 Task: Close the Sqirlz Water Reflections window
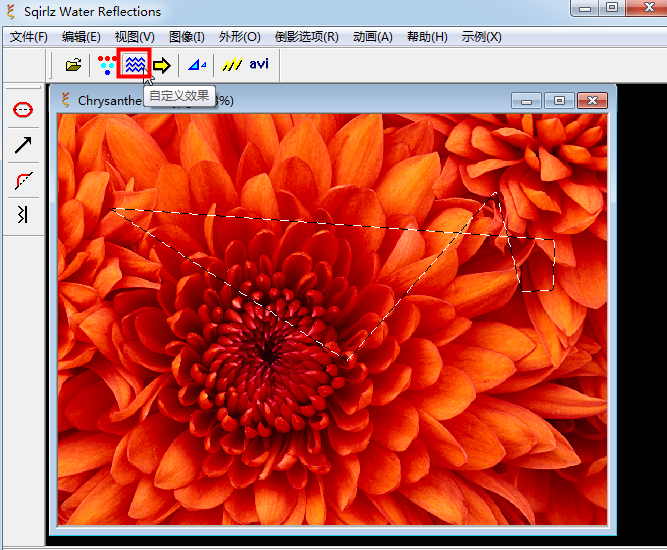click(x=647, y=8)
